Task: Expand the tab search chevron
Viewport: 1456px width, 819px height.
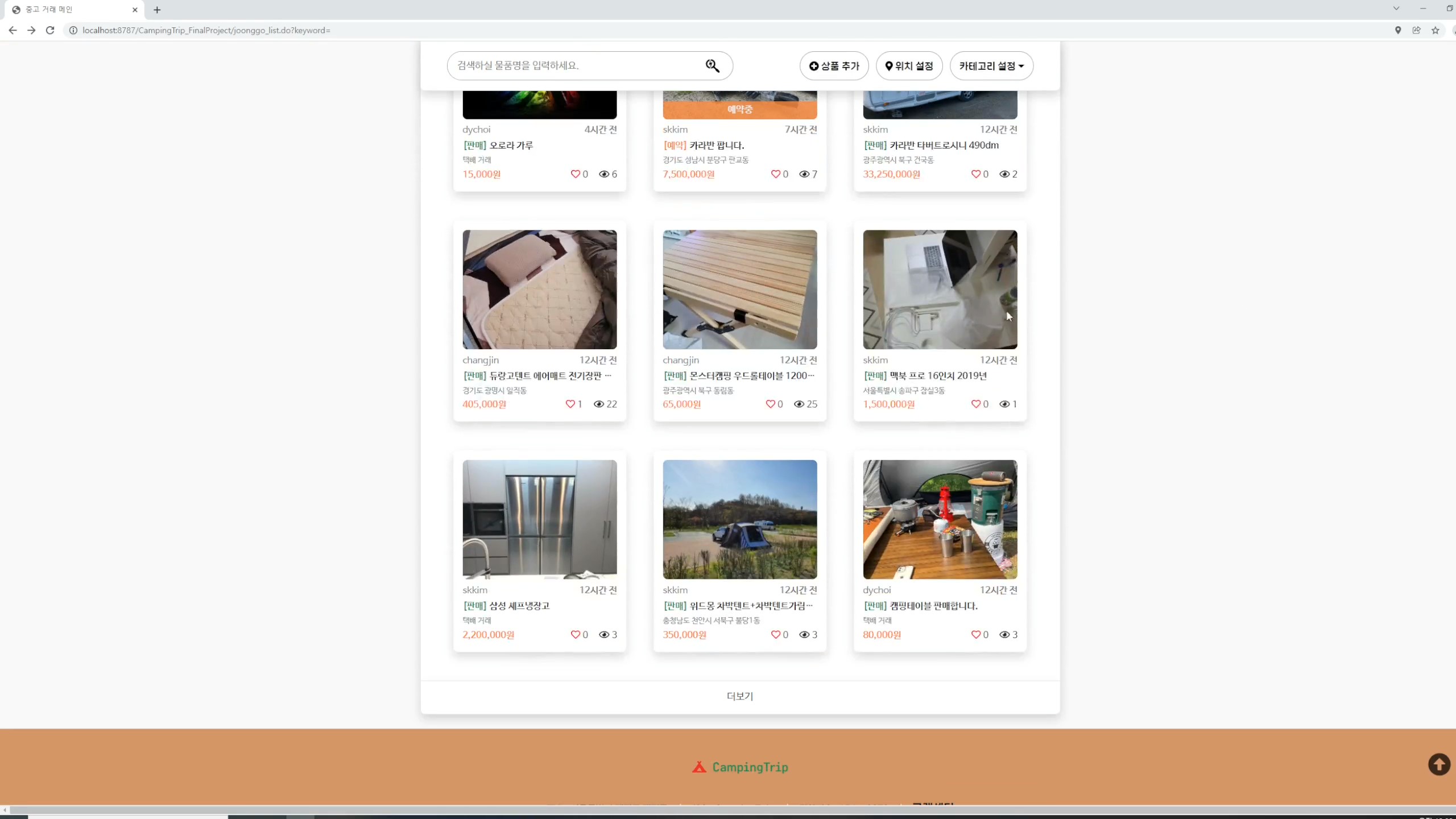Action: pyautogui.click(x=1396, y=9)
